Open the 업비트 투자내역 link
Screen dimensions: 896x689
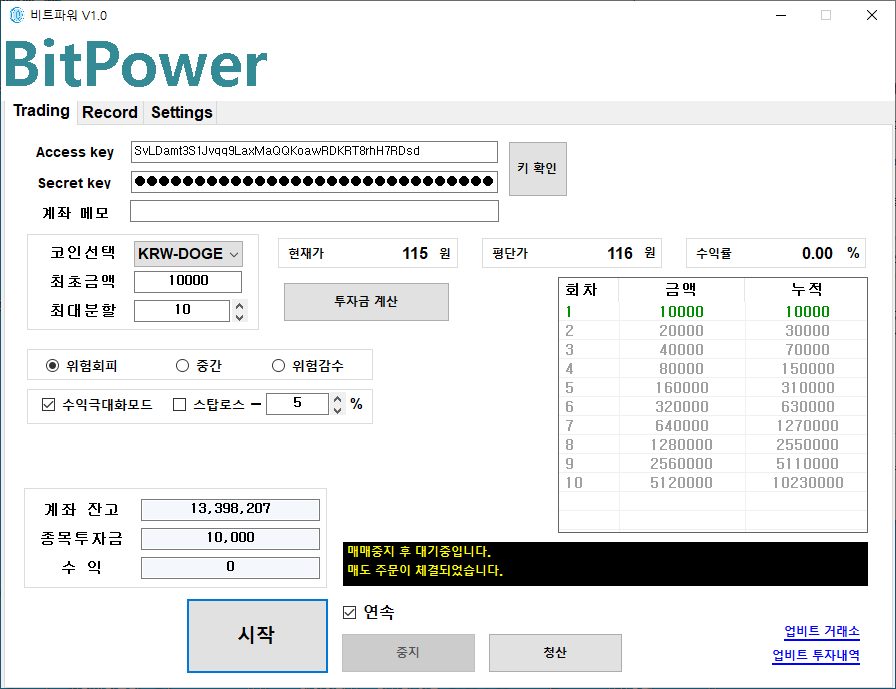tap(816, 655)
